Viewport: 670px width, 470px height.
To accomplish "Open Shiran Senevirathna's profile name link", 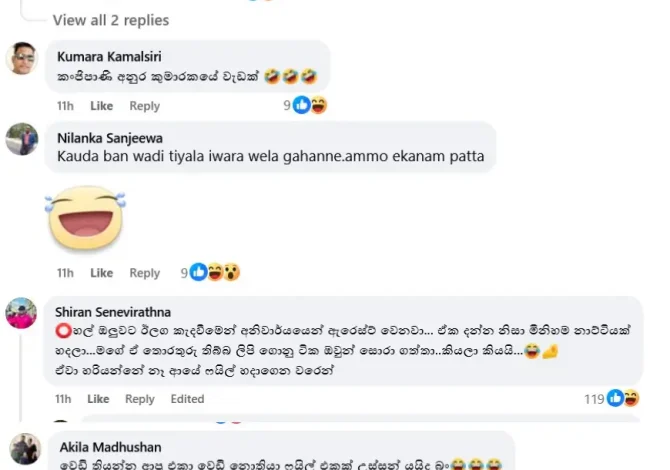I will [113, 312].
